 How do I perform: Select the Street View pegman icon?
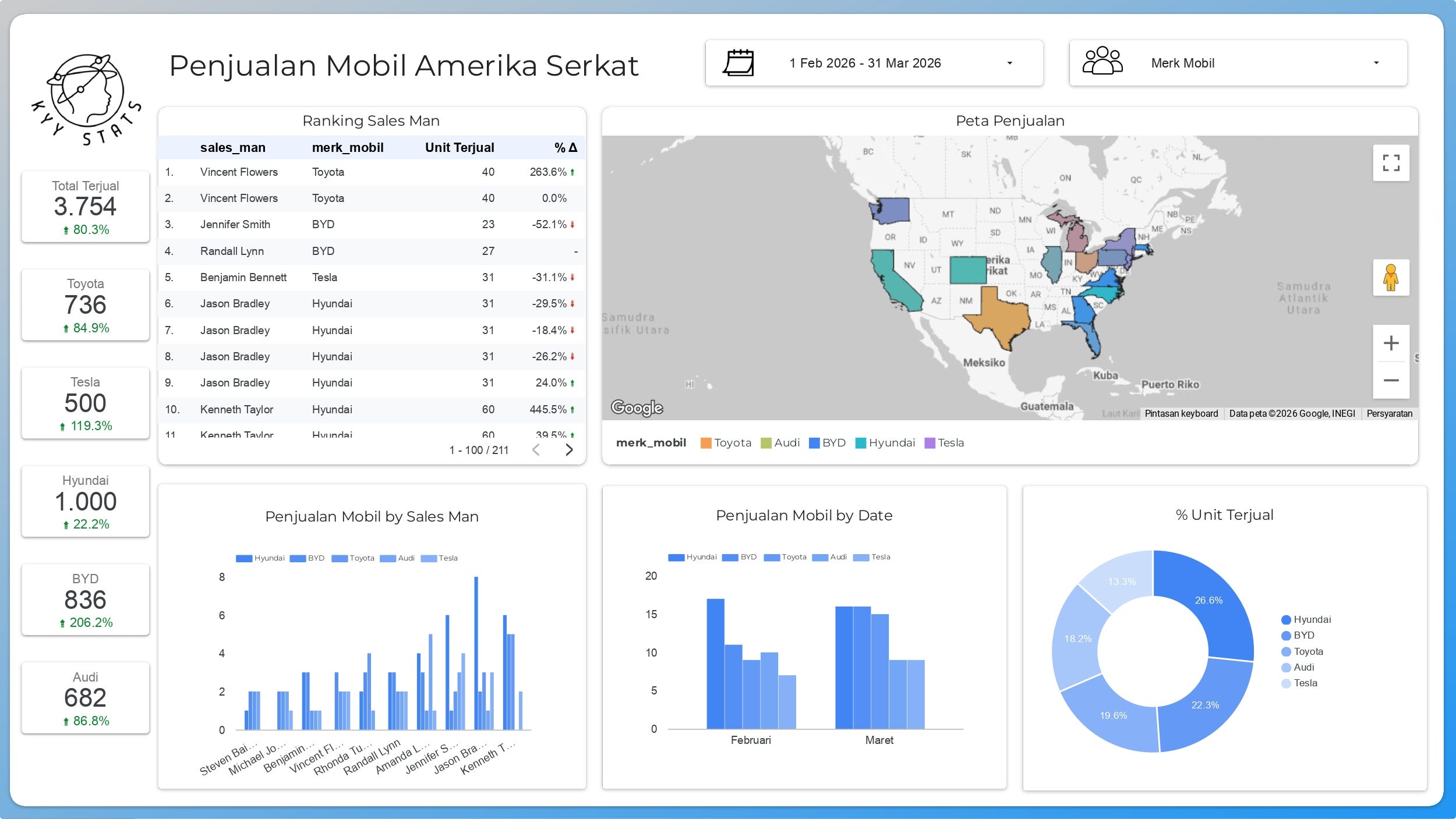point(1391,278)
